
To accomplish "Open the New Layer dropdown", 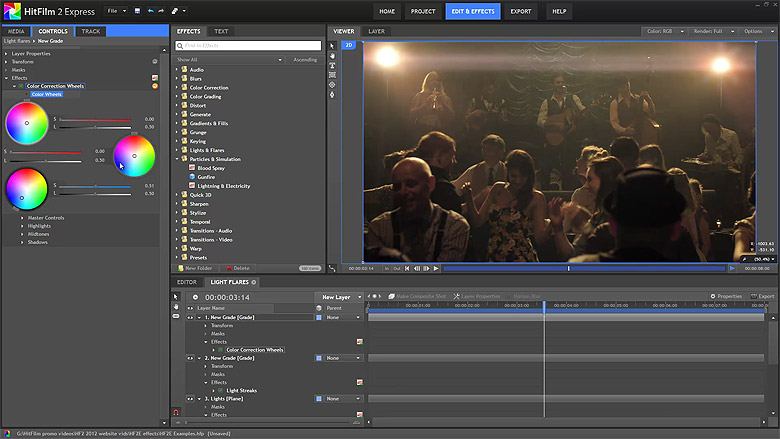I will (339, 297).
